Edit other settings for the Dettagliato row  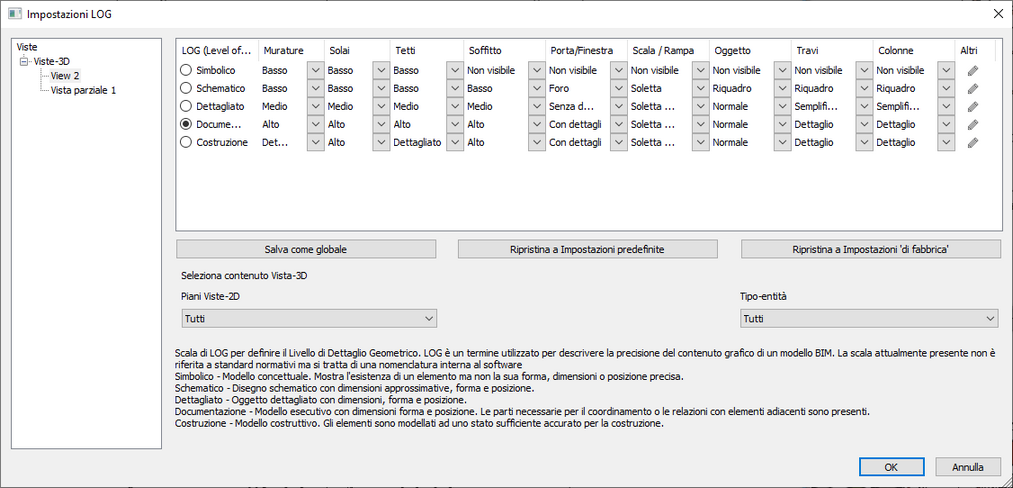tap(972, 107)
